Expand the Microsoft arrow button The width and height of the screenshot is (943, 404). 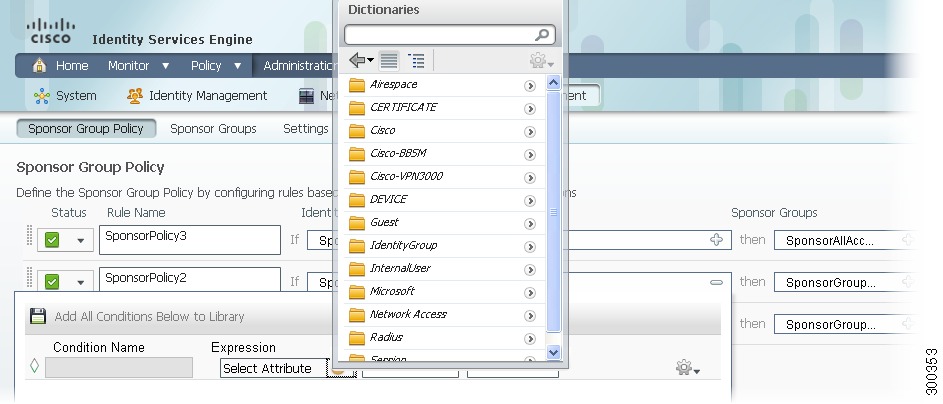pos(530,293)
